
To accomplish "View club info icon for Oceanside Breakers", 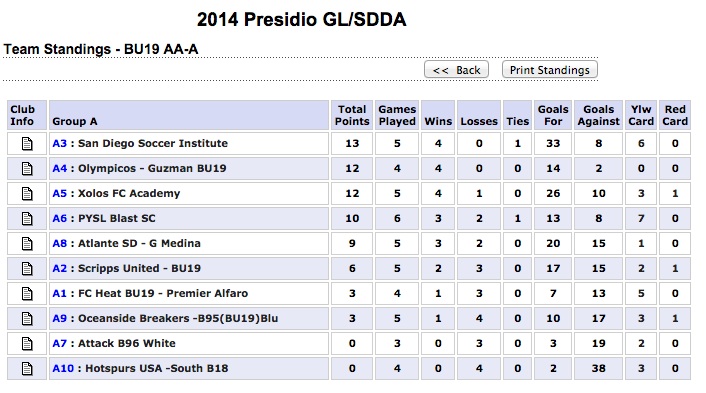I will (x=27, y=319).
